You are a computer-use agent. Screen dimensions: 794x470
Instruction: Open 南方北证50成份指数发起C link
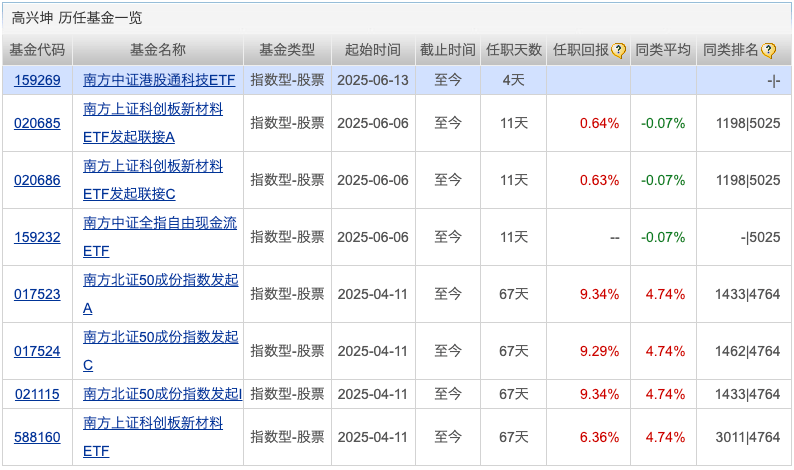pyautogui.click(x=161, y=351)
